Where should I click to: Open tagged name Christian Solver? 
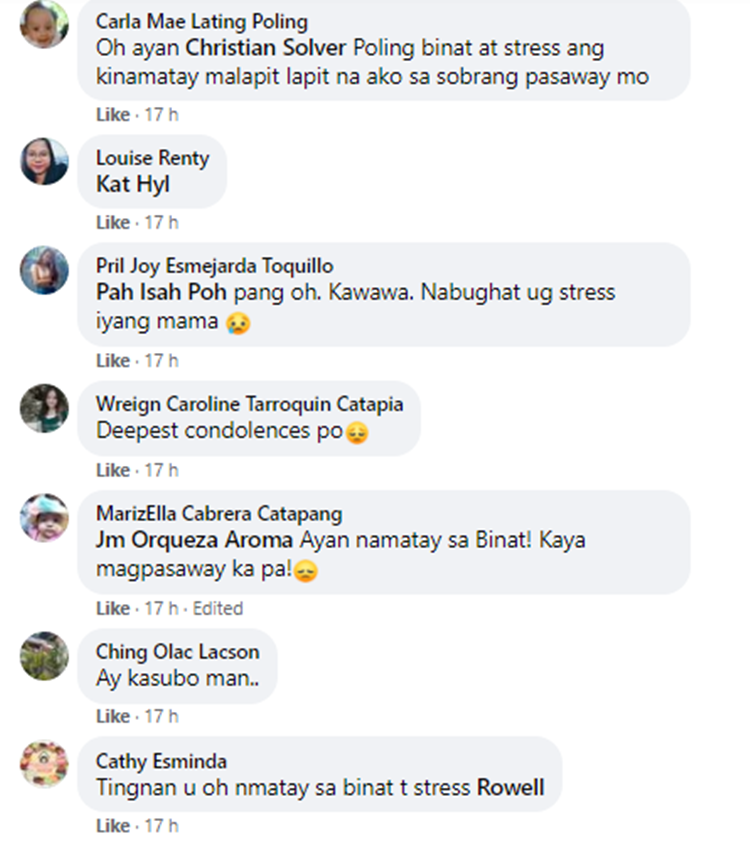coord(266,48)
